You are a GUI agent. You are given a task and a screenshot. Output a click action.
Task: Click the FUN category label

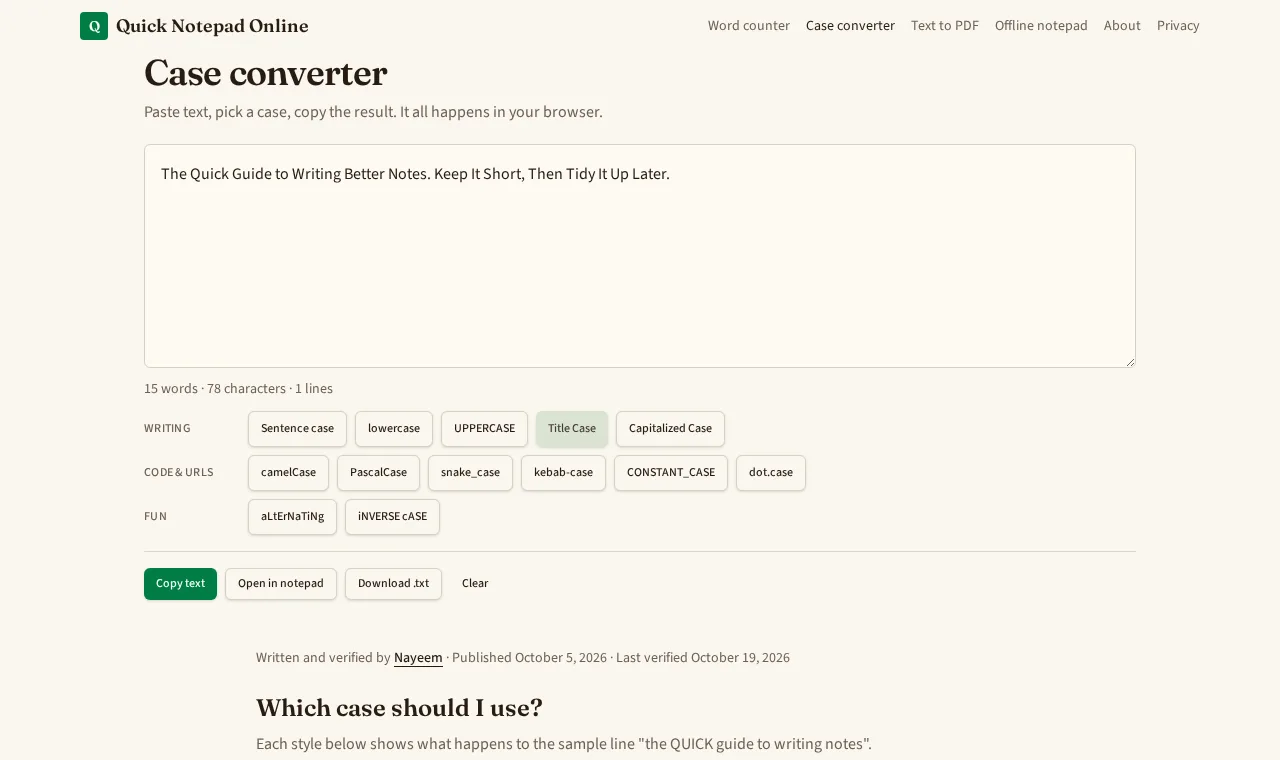(x=155, y=517)
